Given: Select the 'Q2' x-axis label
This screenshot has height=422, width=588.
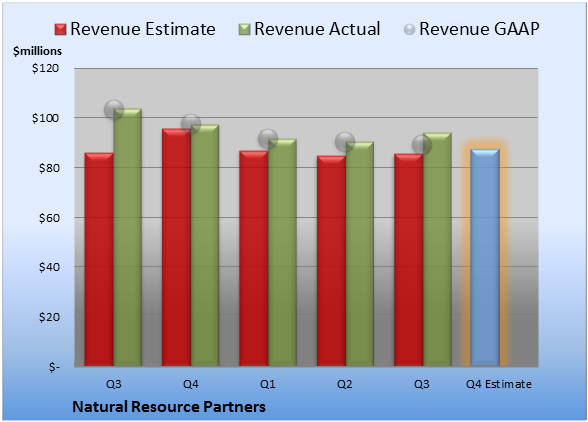Looking at the screenshot, I should 345,384.
